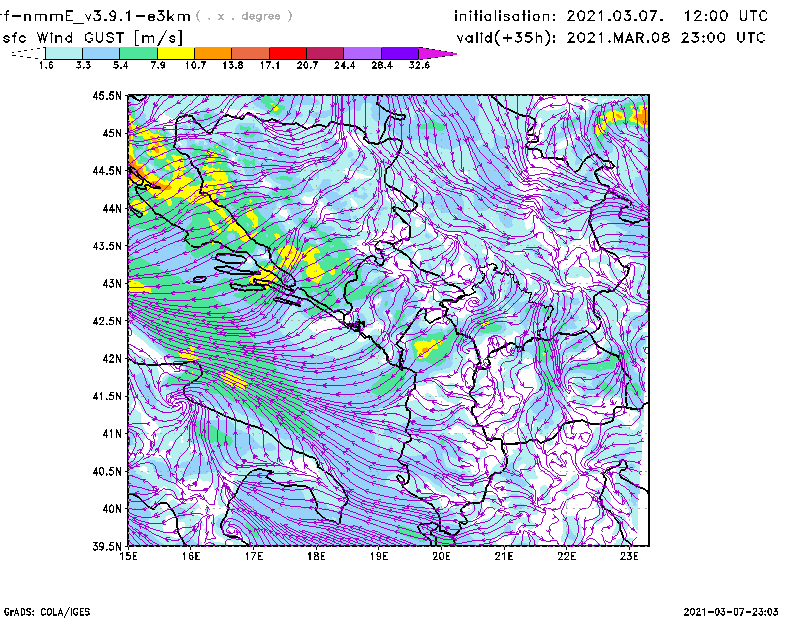Click the "valid(+35h):" label
800x618 pixels.
click(x=507, y=38)
